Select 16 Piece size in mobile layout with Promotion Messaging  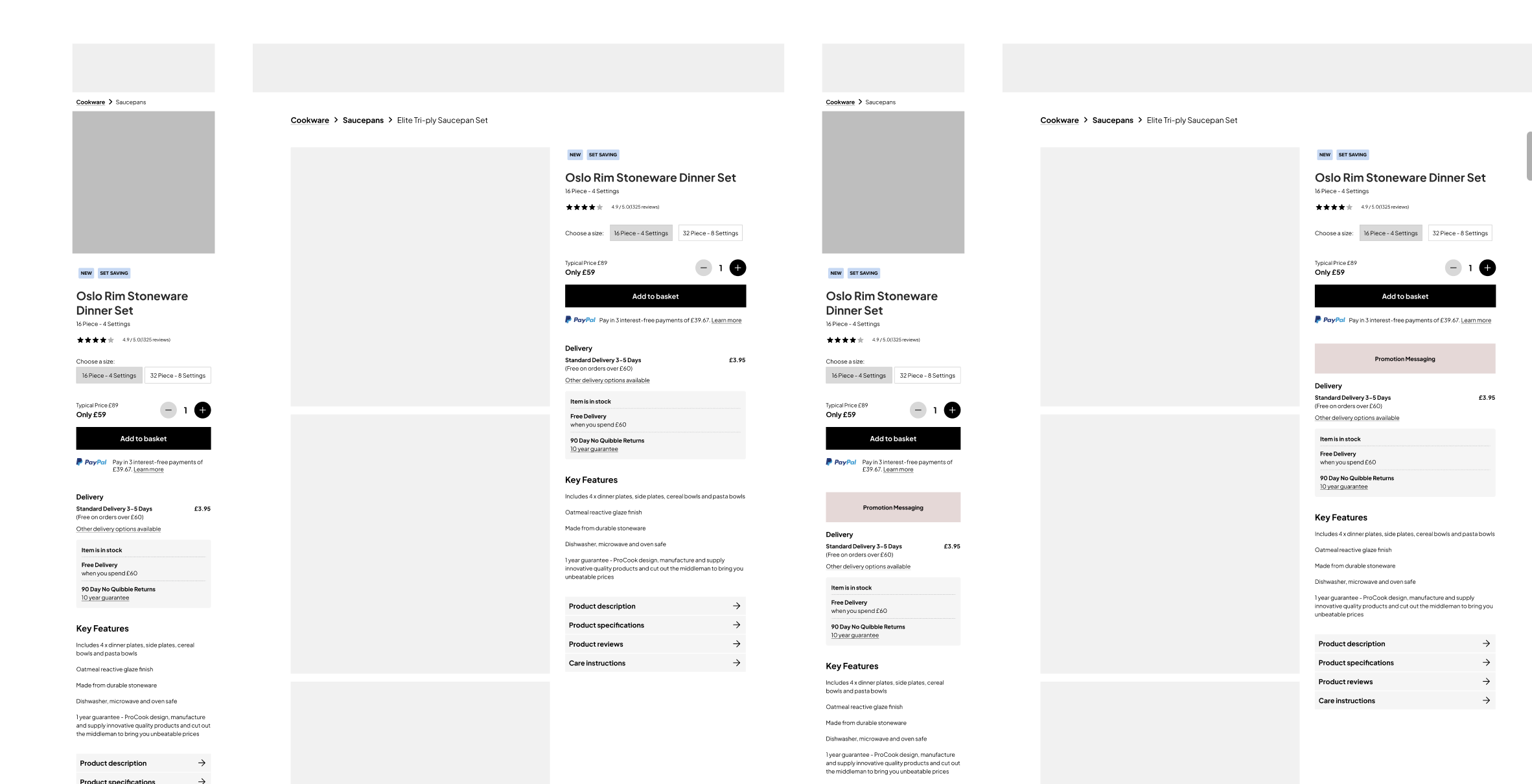pos(859,376)
